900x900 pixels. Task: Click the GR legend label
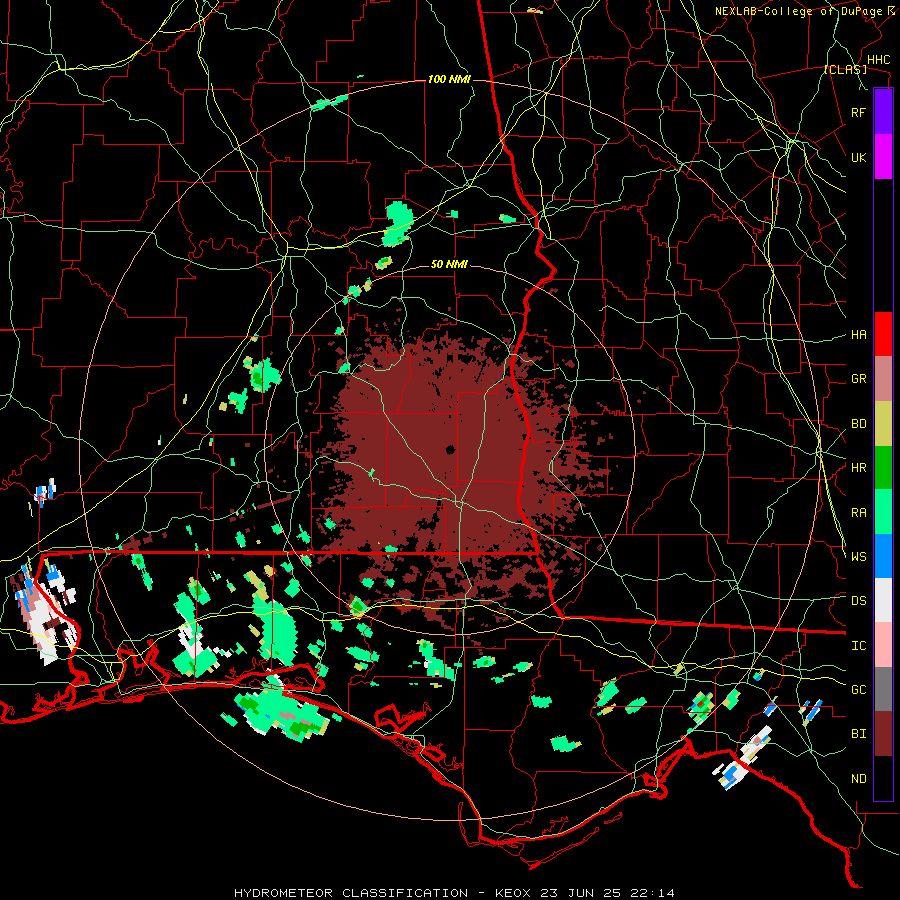click(x=858, y=379)
